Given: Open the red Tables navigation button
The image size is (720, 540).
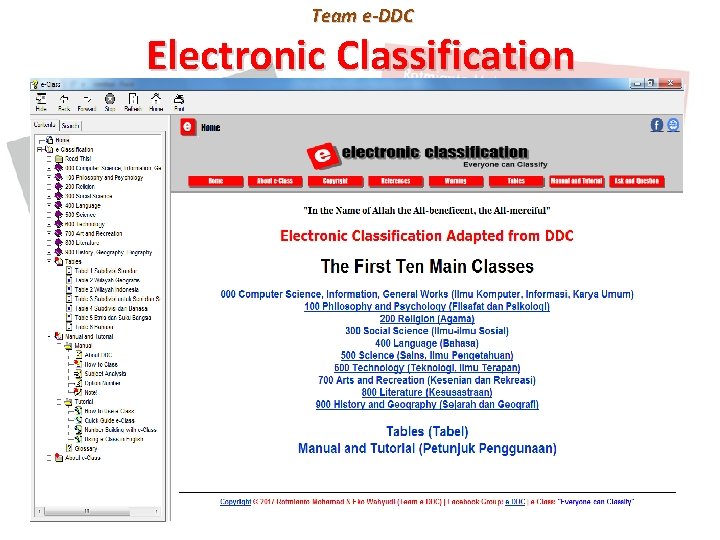Looking at the screenshot, I should coord(517,181).
